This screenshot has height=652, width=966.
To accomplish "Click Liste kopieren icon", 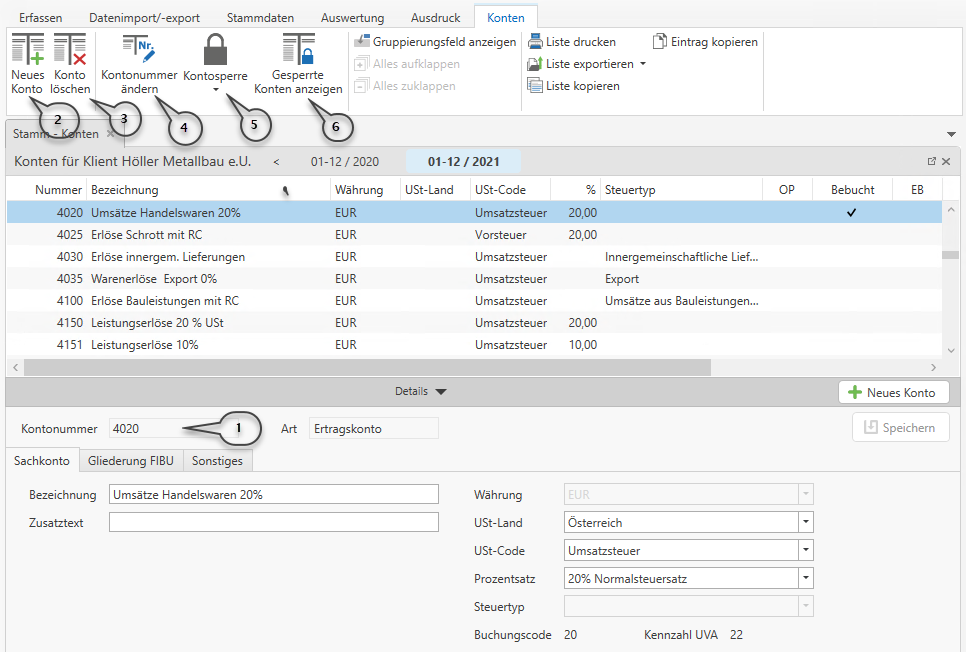I will point(535,86).
